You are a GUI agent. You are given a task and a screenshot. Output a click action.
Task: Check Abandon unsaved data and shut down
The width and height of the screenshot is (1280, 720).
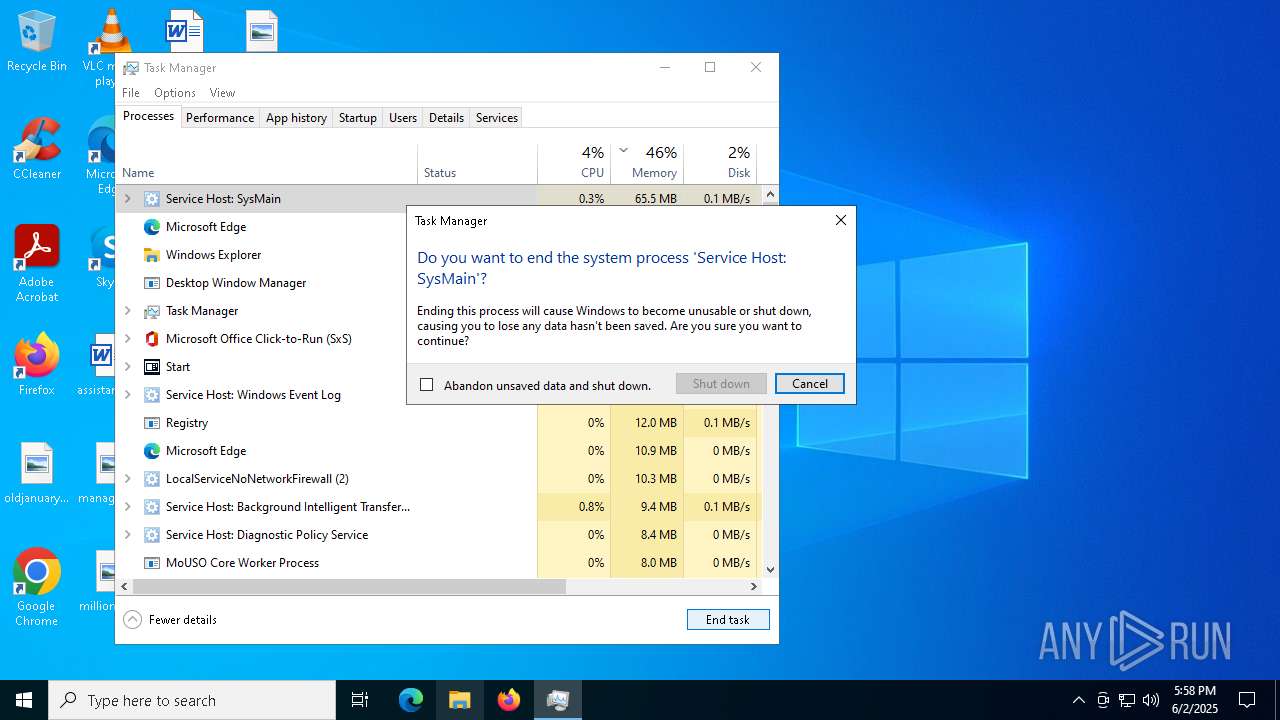pos(427,385)
